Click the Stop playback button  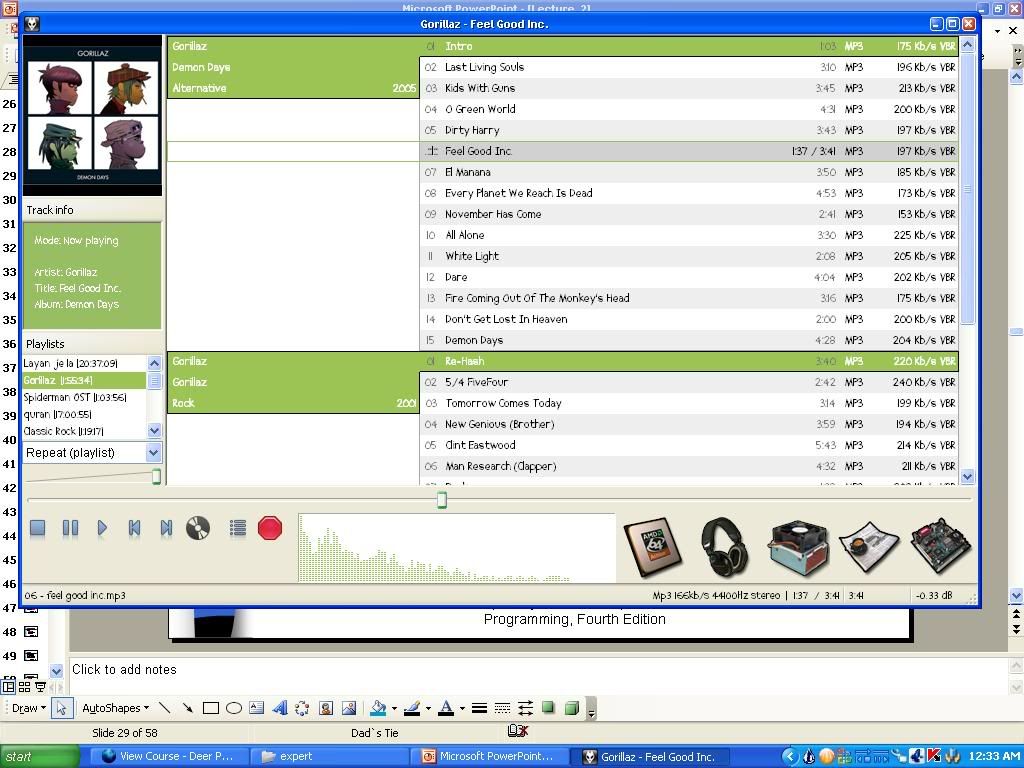38,528
